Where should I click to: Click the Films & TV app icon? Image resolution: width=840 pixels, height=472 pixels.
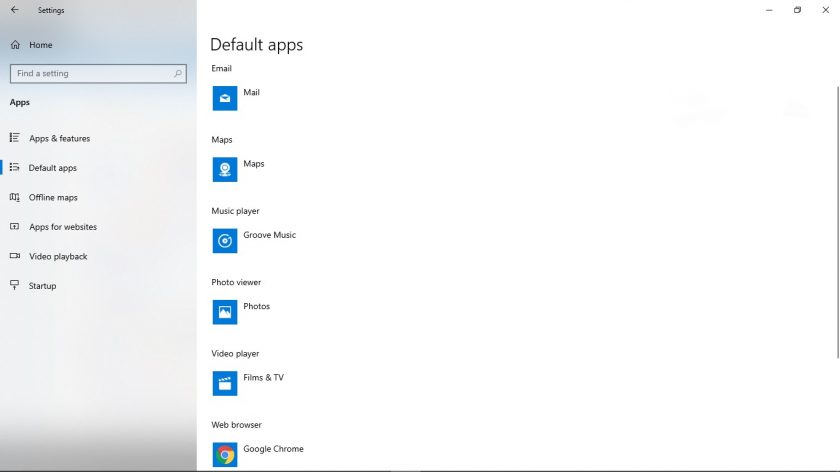pos(224,383)
